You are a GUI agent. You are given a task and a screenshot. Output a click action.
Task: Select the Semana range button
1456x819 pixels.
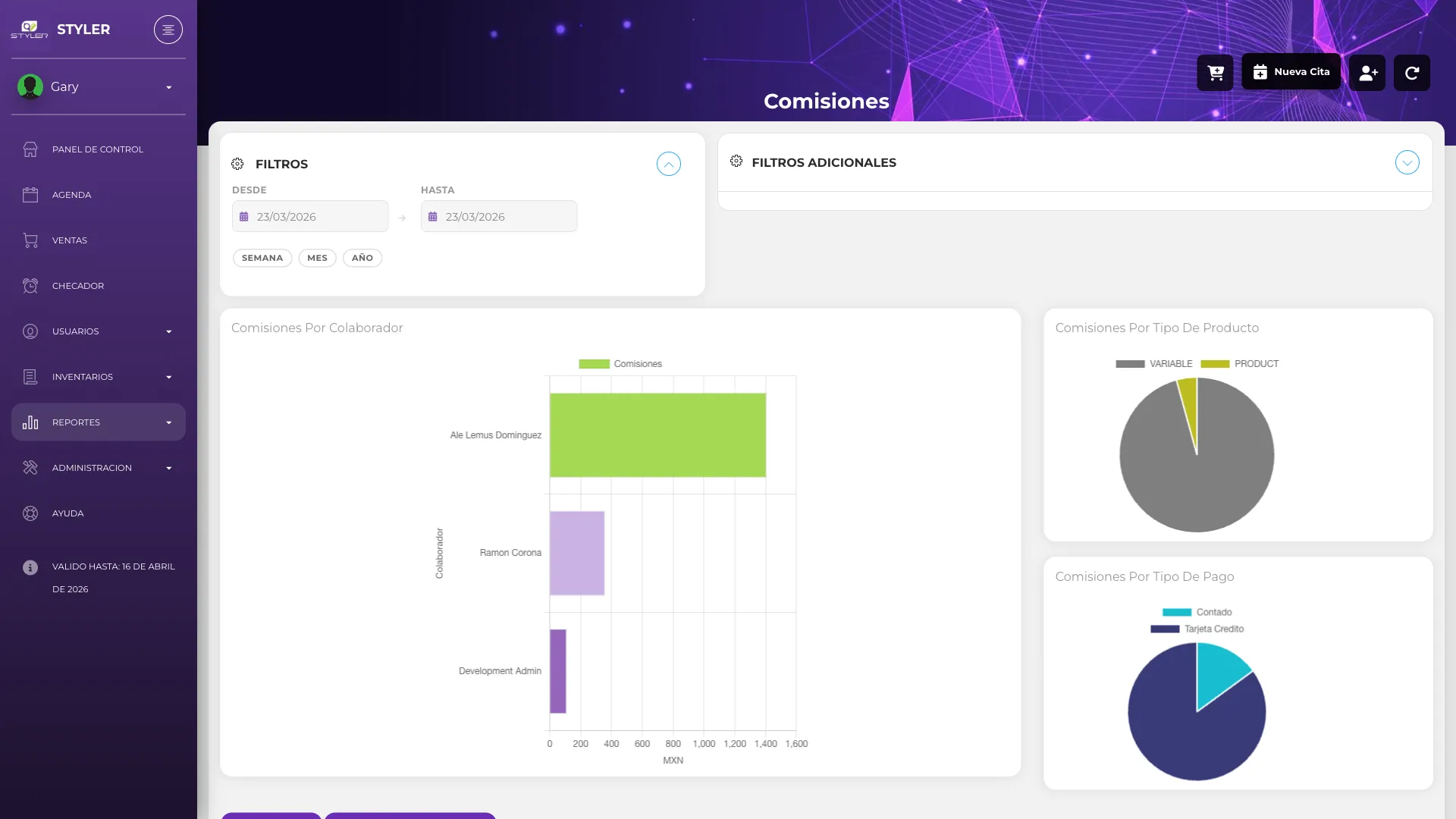(262, 258)
